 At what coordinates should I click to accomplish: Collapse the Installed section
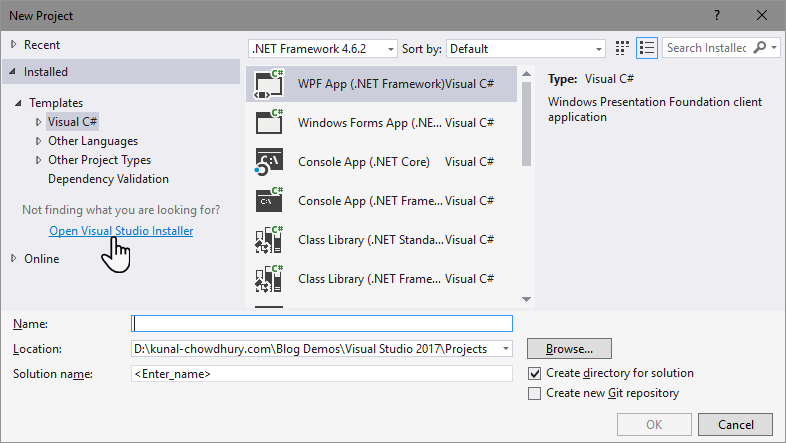pos(13,72)
